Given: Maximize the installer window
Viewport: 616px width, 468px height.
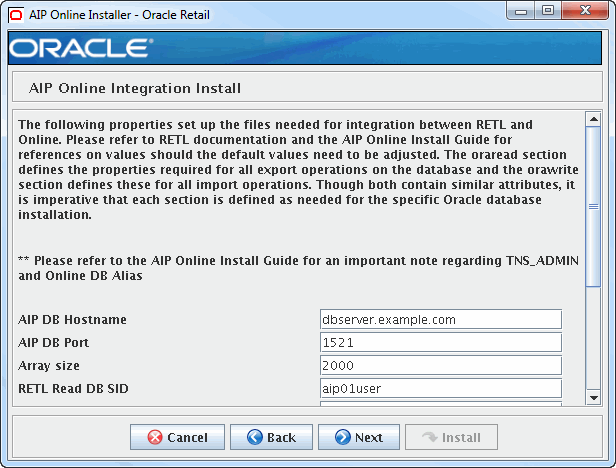Looking at the screenshot, I should tap(548, 11).
